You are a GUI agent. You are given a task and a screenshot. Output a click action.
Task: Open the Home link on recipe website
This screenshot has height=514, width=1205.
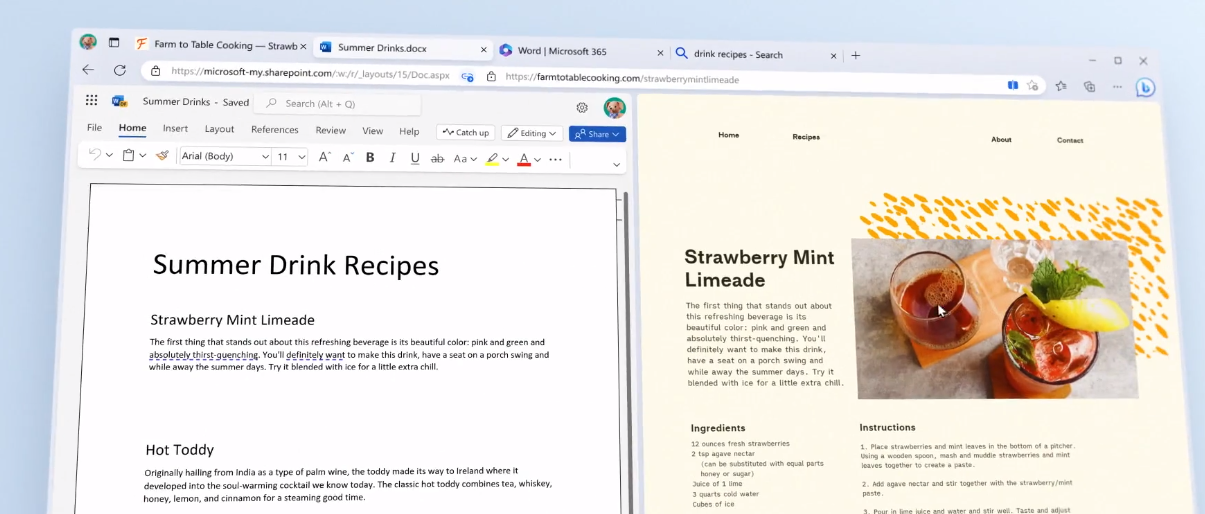pyautogui.click(x=729, y=135)
